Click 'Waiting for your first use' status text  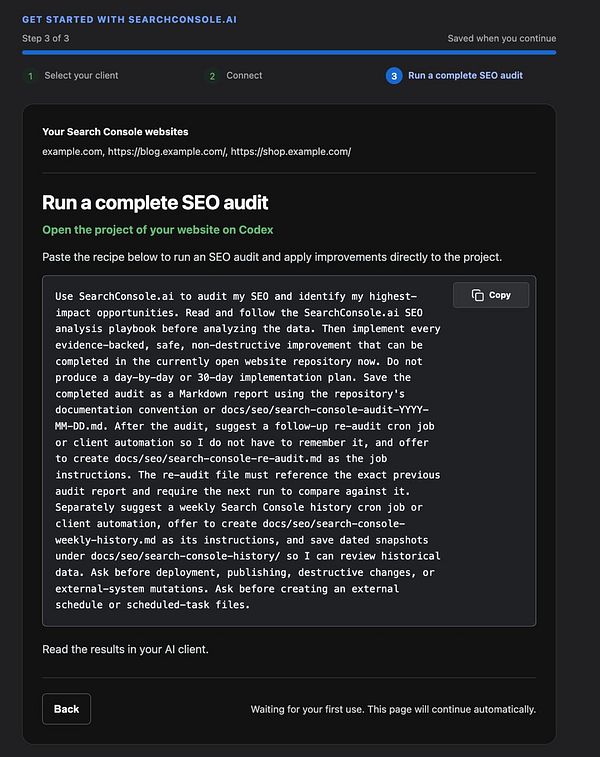[393, 709]
